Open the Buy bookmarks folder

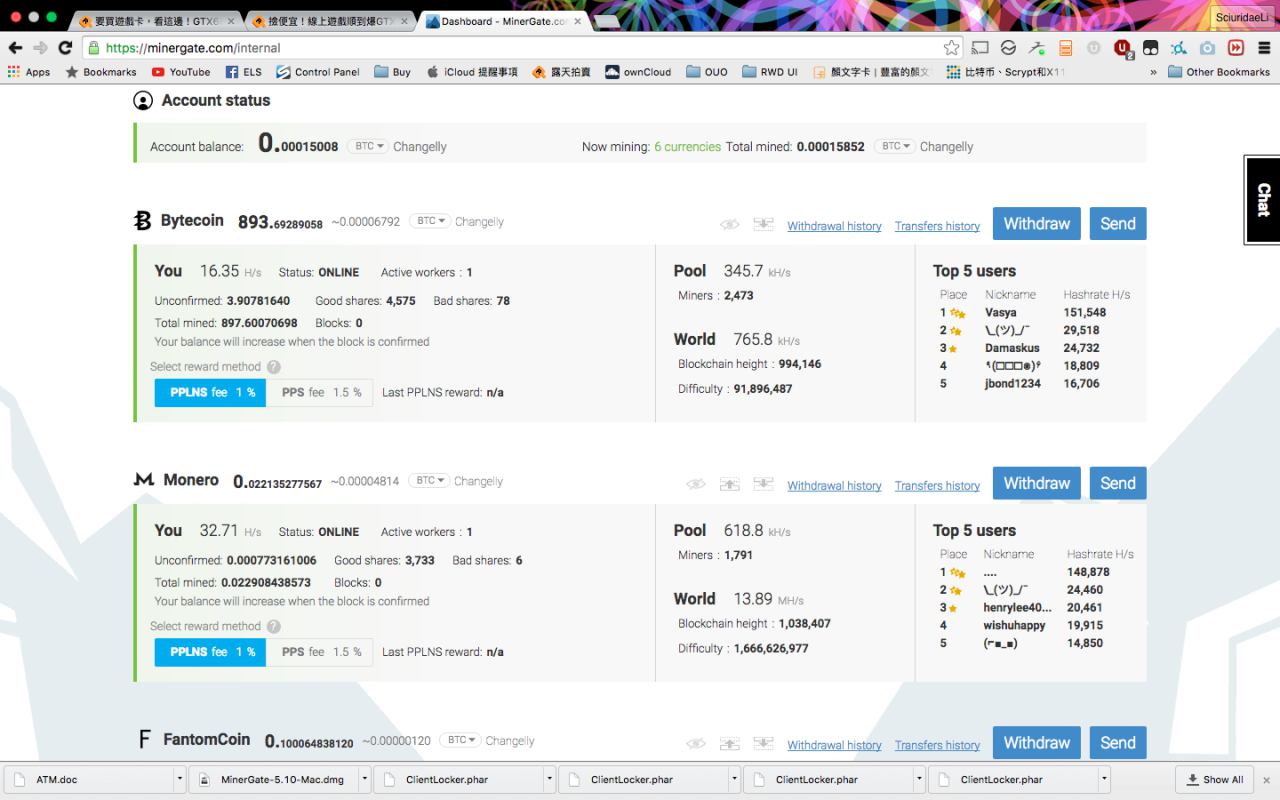392,72
